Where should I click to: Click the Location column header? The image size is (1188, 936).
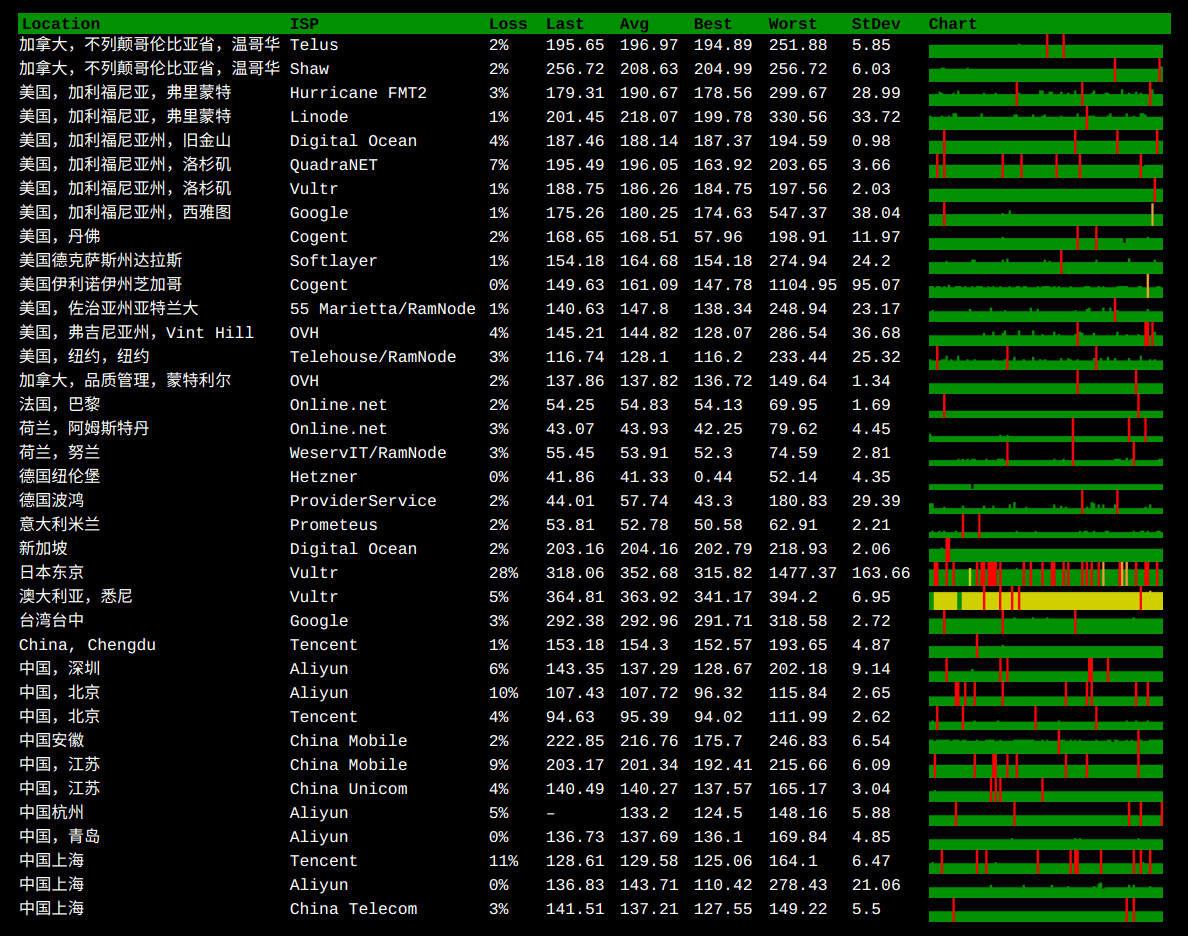point(61,24)
